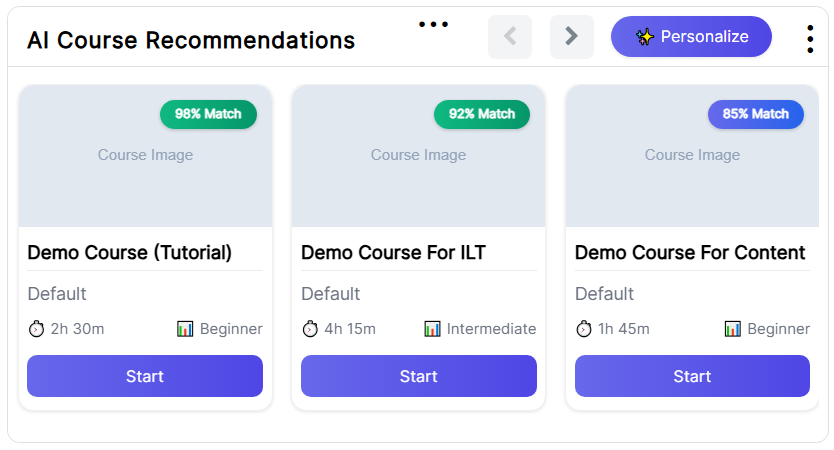Click the Demo Course For ILT course image

coord(419,156)
